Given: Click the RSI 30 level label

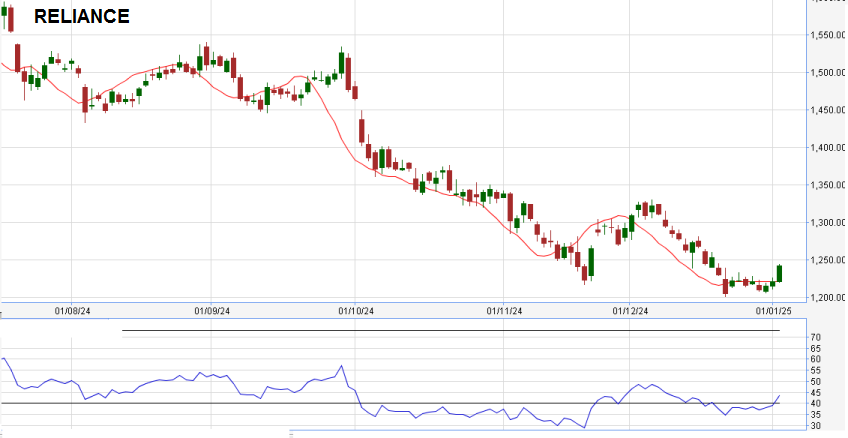Looking at the screenshot, I should 817,426.
